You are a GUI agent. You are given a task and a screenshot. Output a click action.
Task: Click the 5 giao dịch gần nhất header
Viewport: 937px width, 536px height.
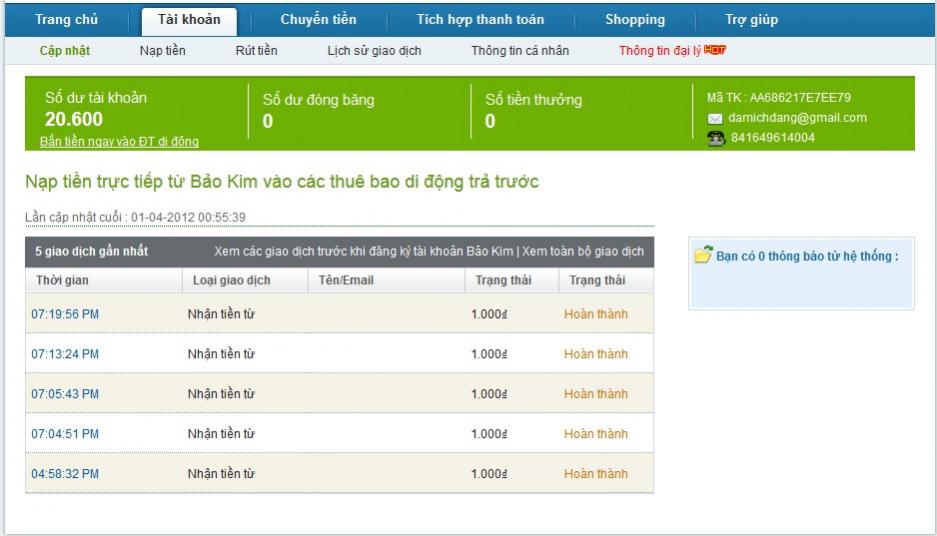coord(91,252)
